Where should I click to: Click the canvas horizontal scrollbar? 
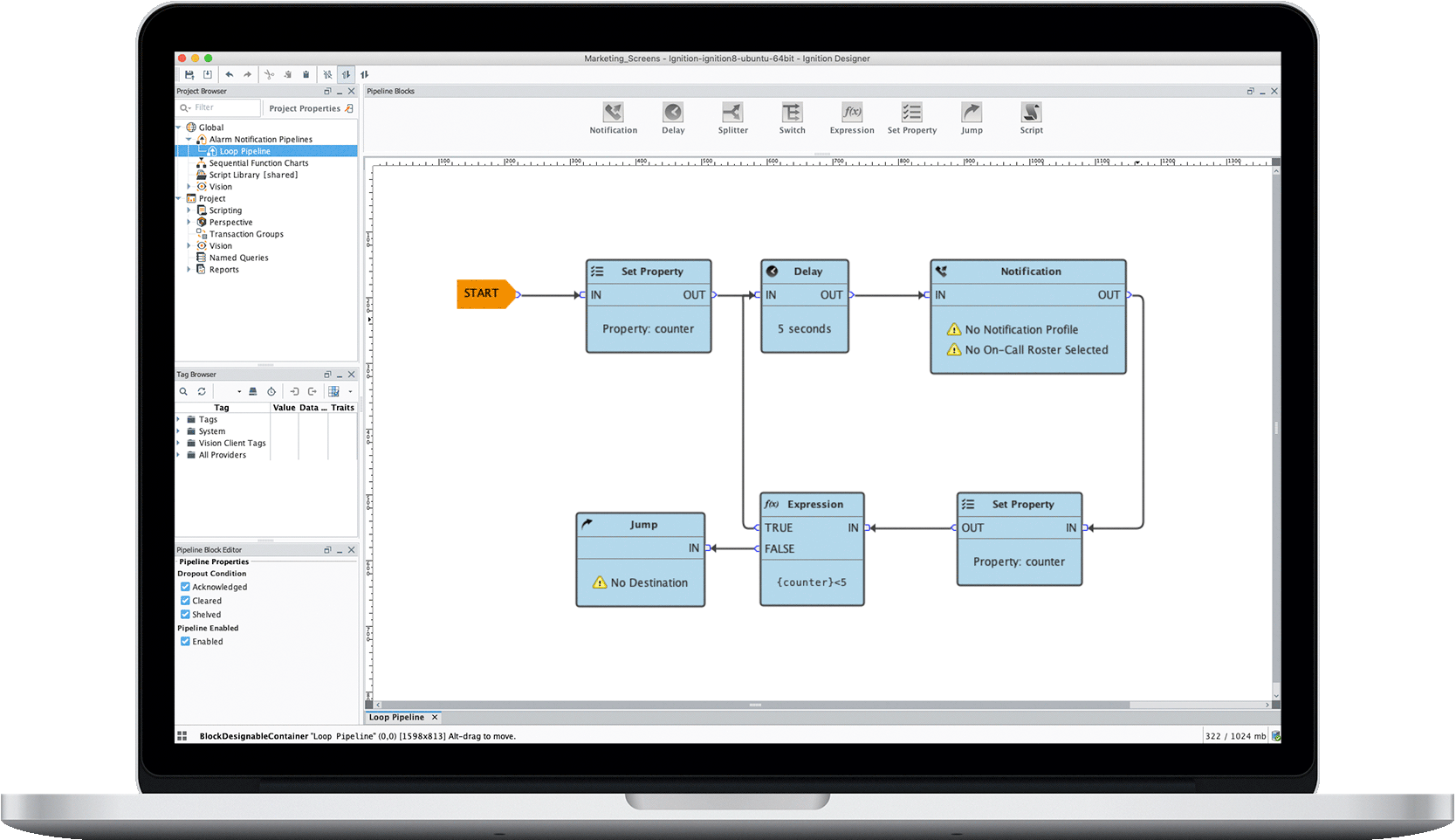[756, 705]
